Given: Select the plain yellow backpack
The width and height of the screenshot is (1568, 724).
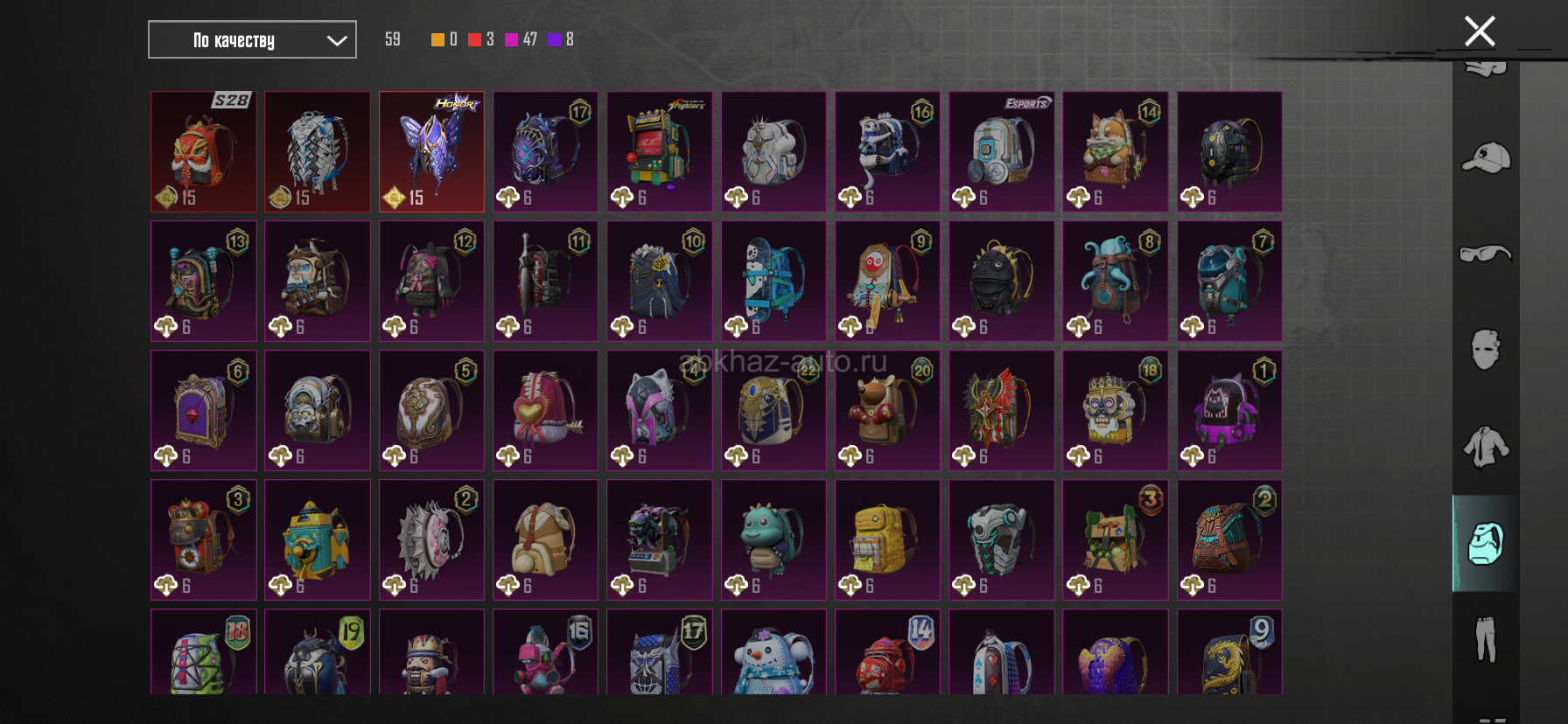Looking at the screenshot, I should click(887, 540).
